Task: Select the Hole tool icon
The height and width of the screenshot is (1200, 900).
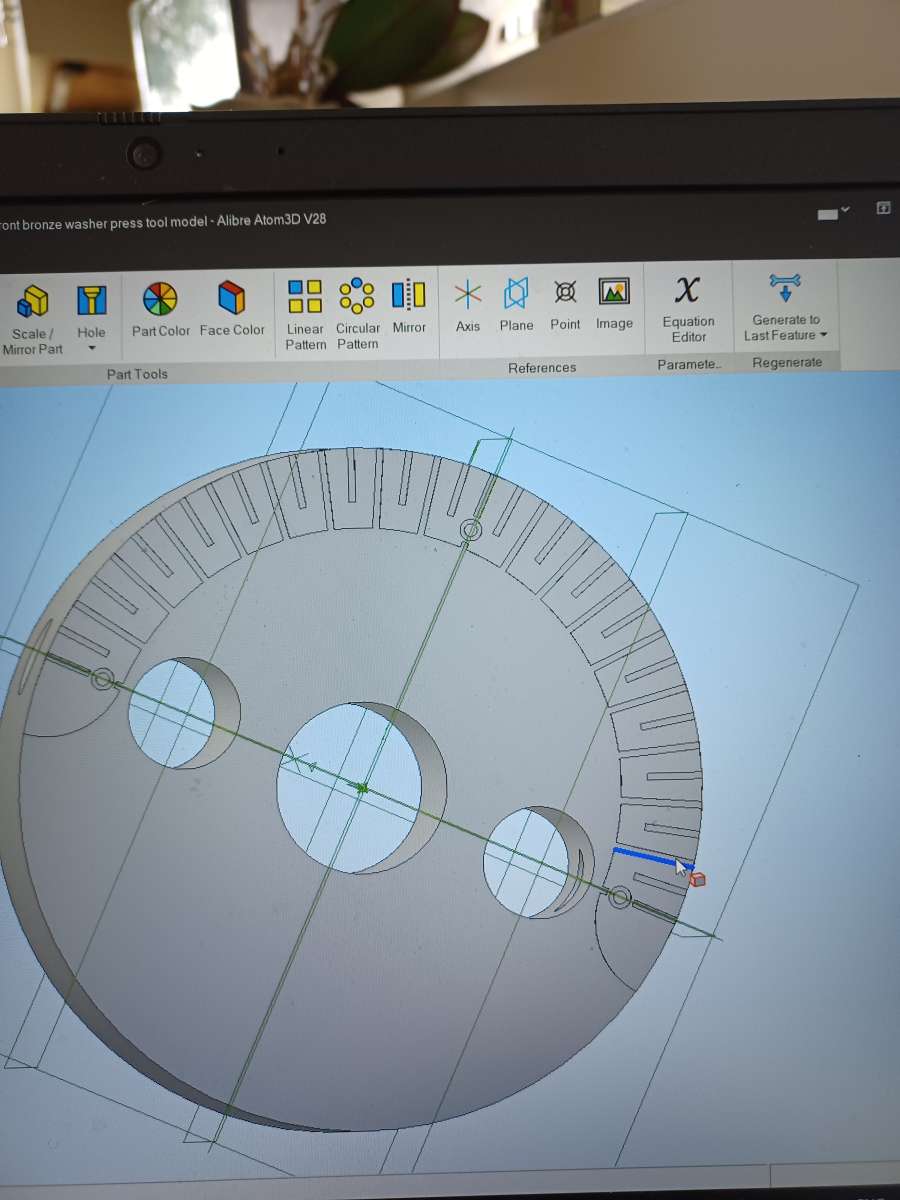Action: point(91,300)
